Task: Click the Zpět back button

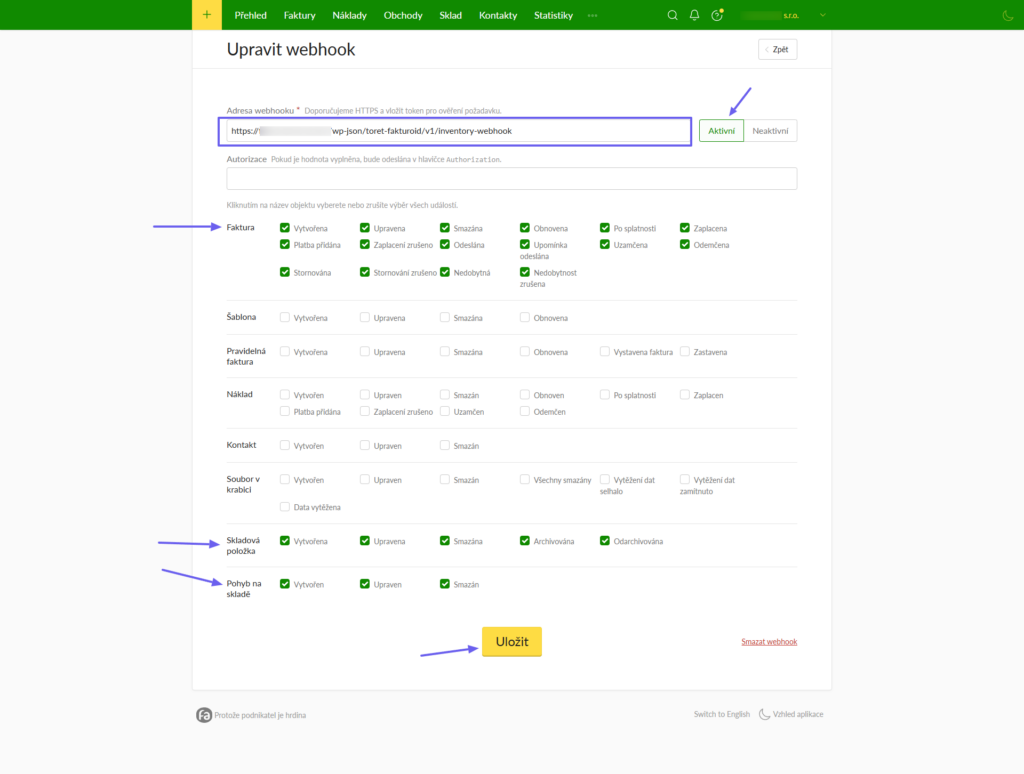Action: tap(777, 49)
